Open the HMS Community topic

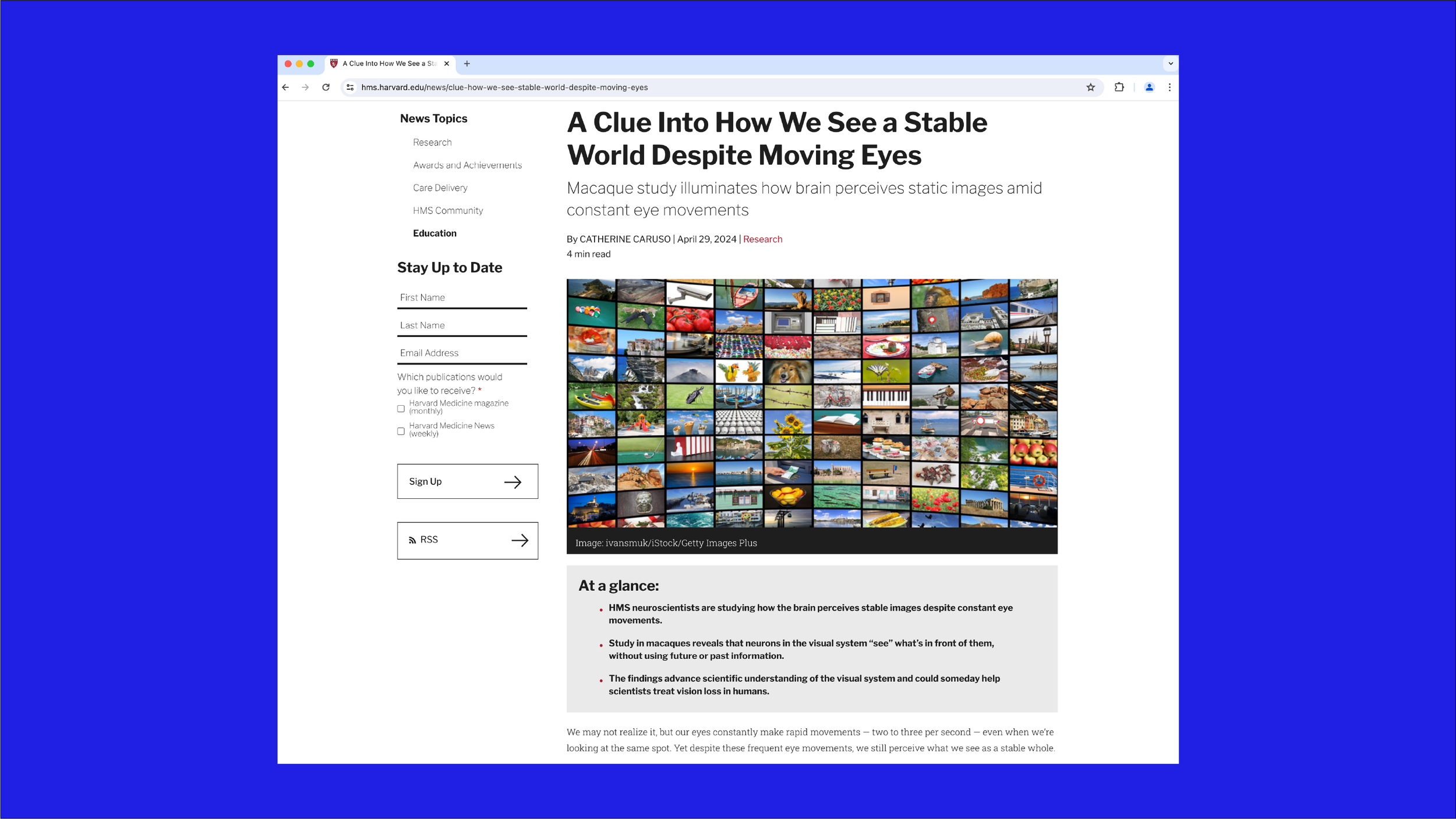pyautogui.click(x=447, y=210)
